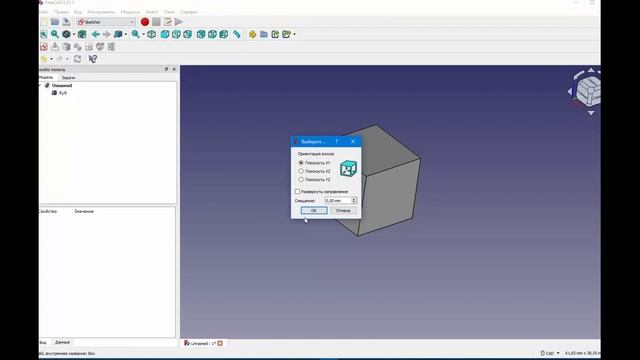Start recording a macro with the red circle
This screenshot has width=640, height=360.
145,22
